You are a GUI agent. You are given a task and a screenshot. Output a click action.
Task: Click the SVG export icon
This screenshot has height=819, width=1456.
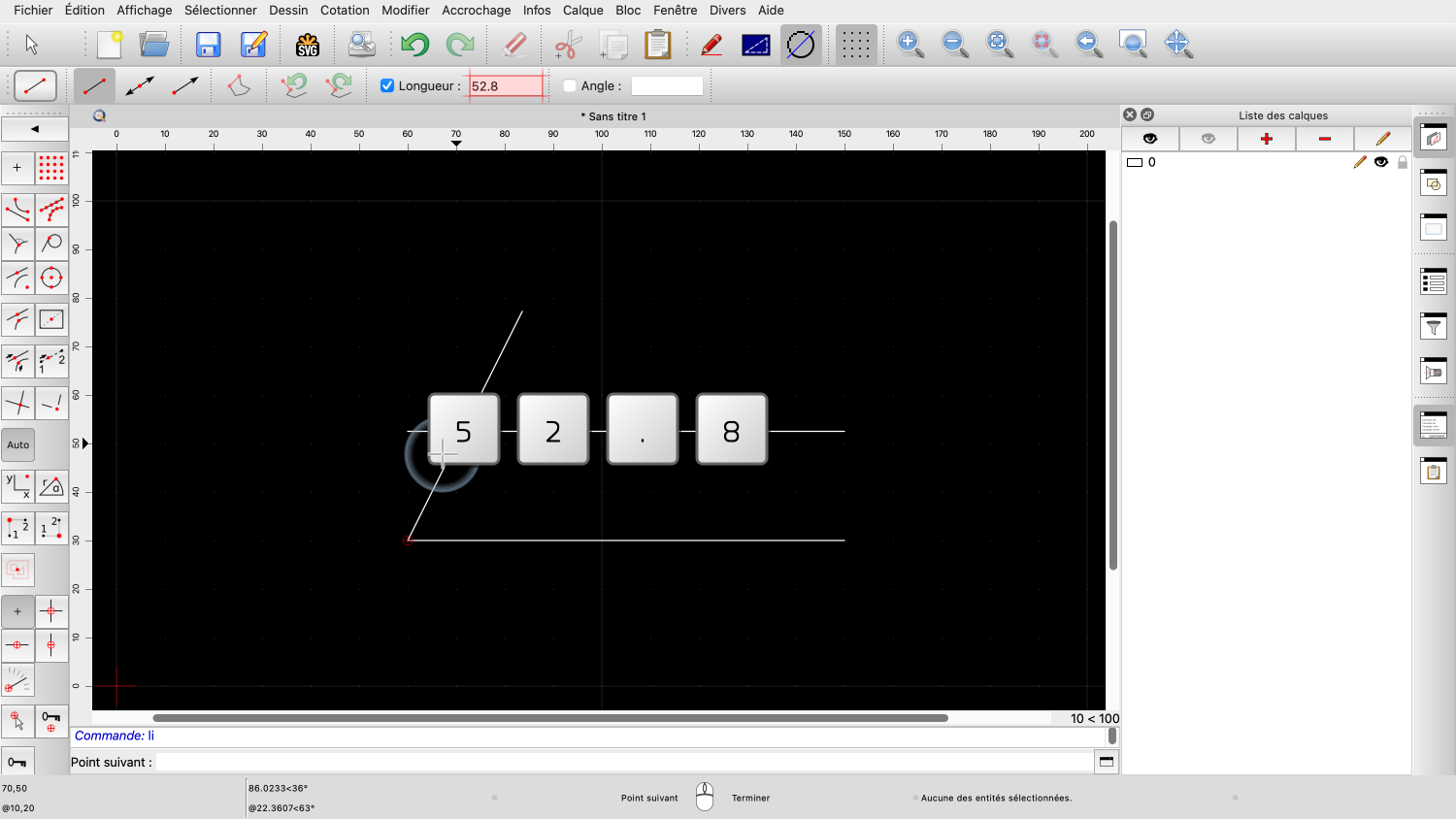(308, 45)
